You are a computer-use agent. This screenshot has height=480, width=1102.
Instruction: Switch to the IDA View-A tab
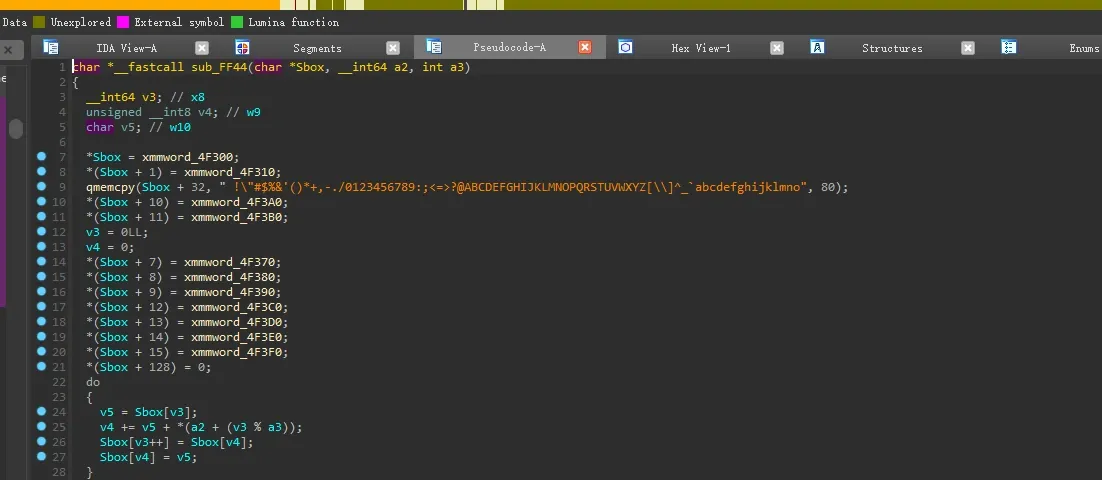point(127,48)
